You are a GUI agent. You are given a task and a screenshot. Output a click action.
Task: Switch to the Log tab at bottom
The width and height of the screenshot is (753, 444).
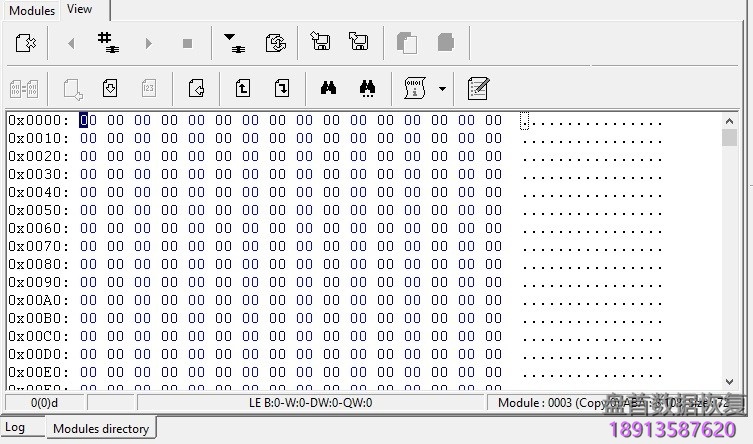[15, 428]
